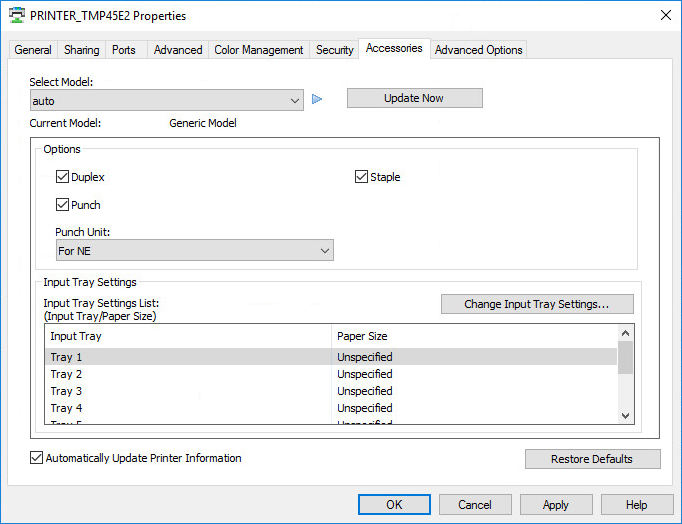Open the Ports tab

tap(124, 50)
